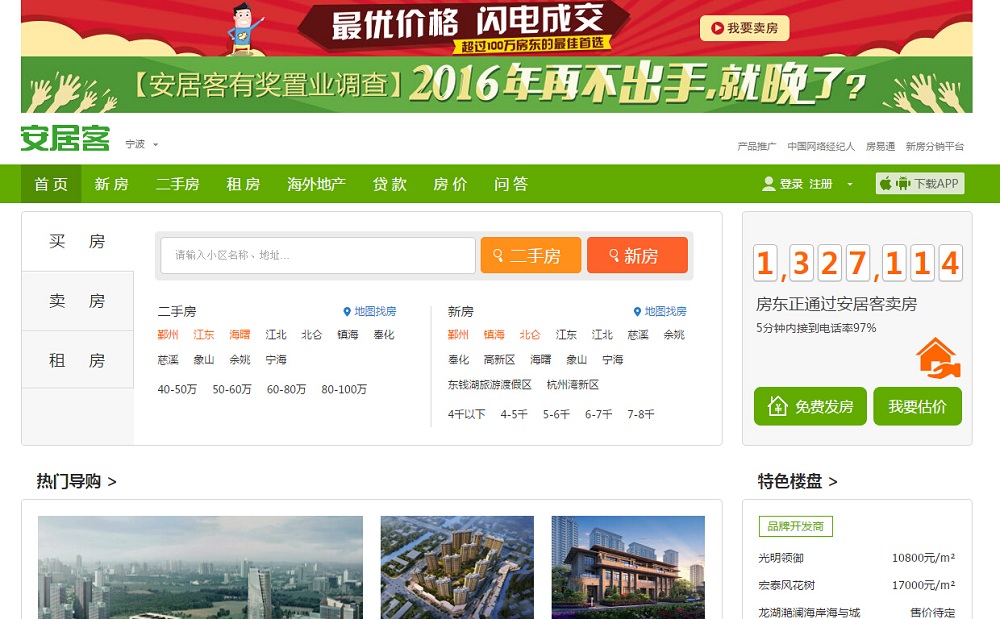Open 二手房 navigation menu item
This screenshot has width=1000, height=619.
(x=177, y=184)
